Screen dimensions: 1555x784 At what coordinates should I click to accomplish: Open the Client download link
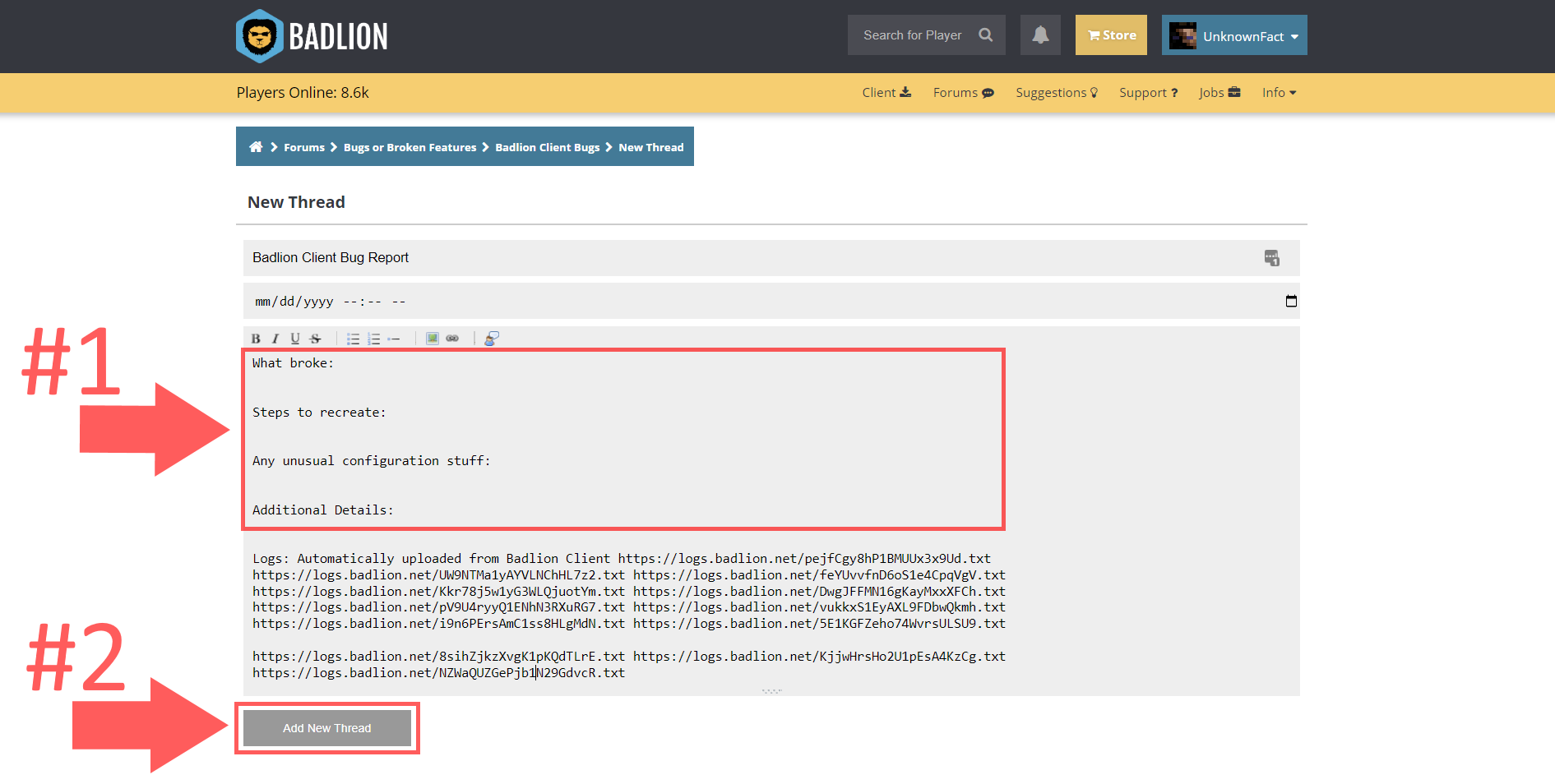[x=886, y=92]
